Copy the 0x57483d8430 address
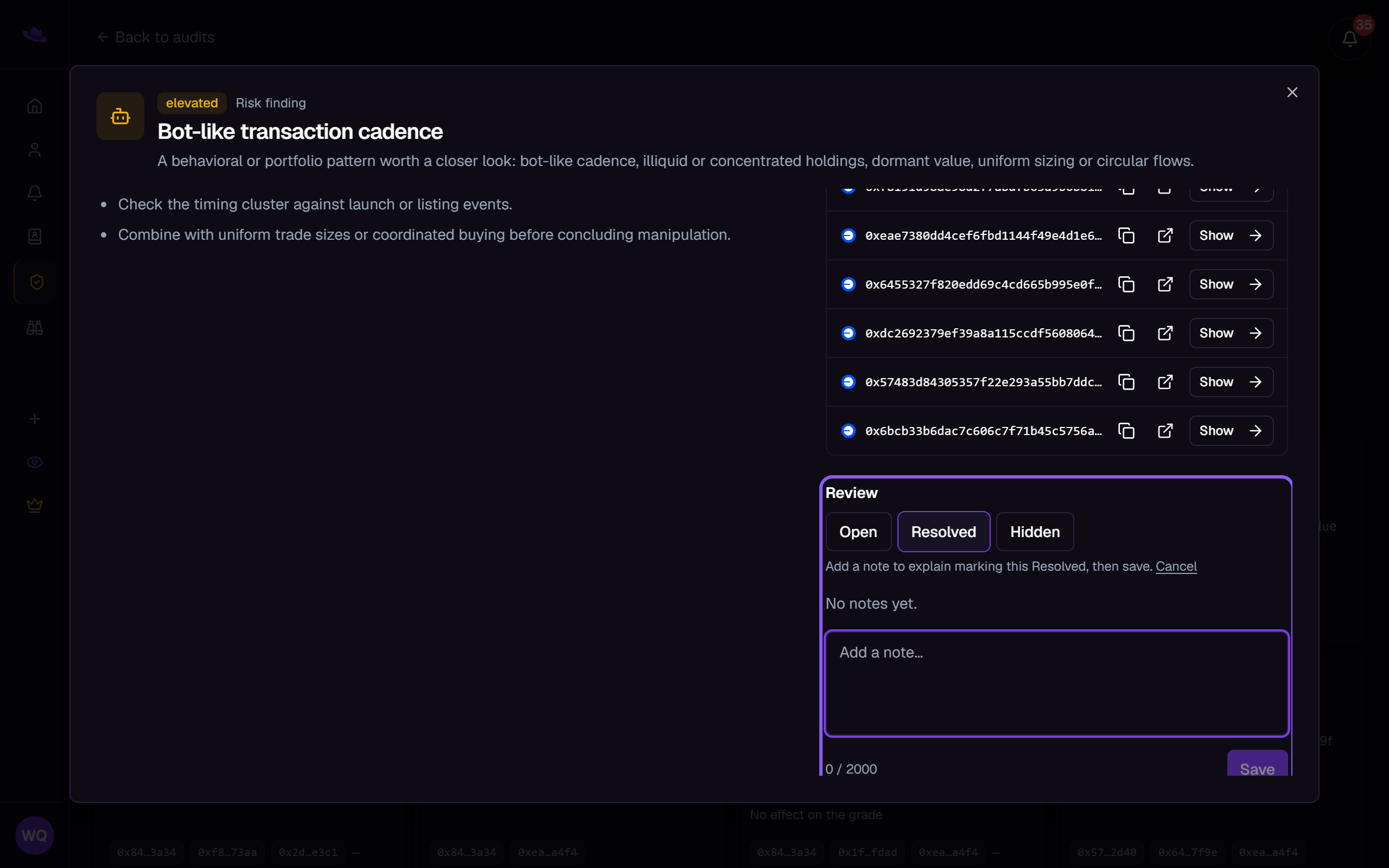The height and width of the screenshot is (868, 1389). pyautogui.click(x=1126, y=382)
